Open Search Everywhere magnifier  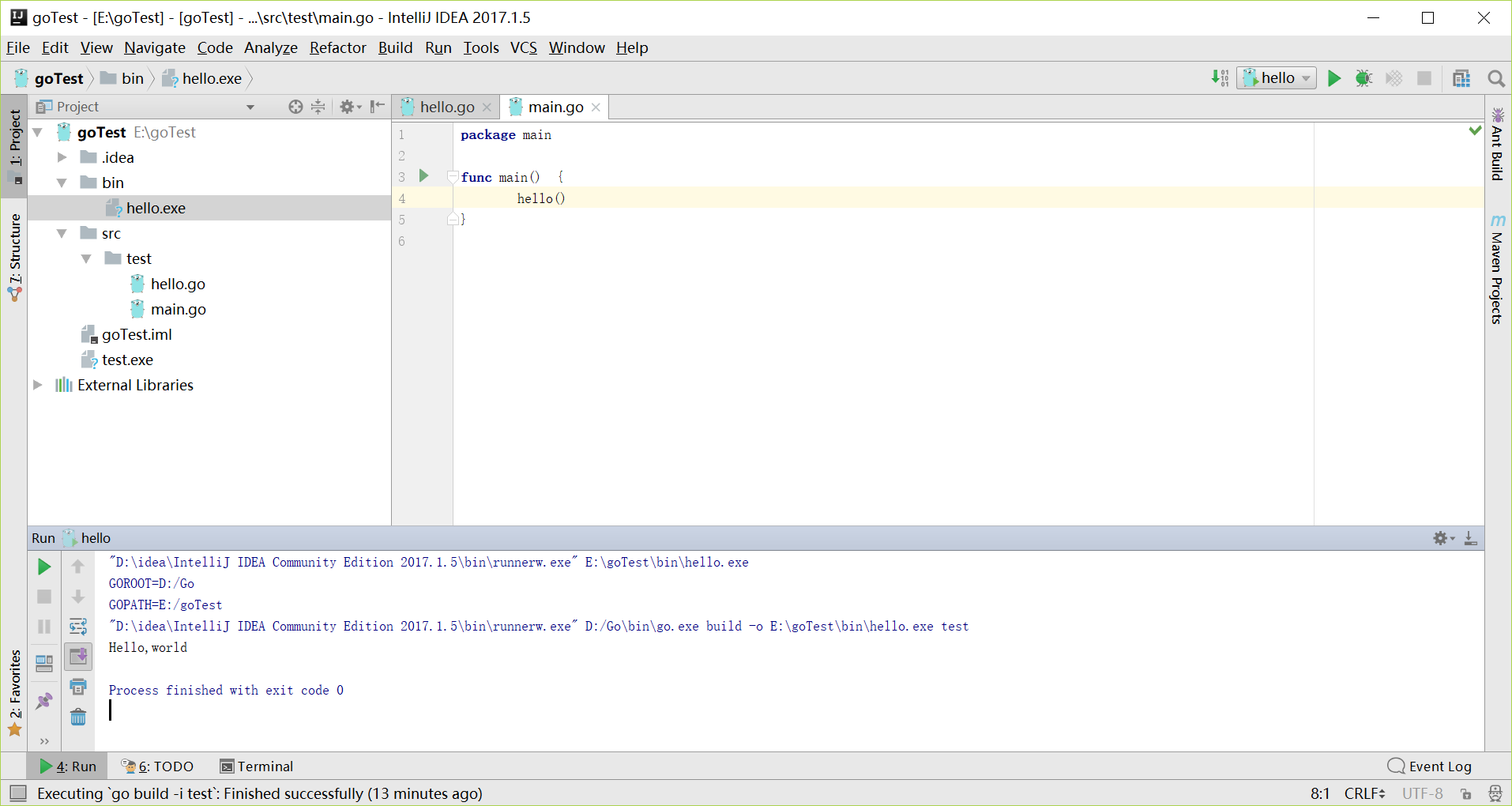point(1495,78)
